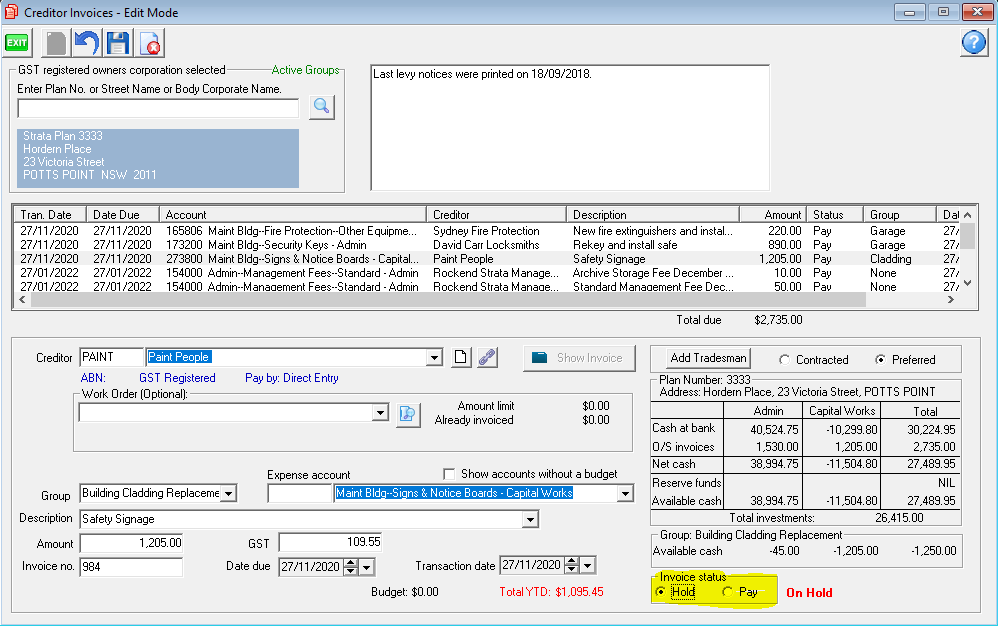998x626 pixels.
Task: Click the grey new document toolbar icon
Action: pos(55,43)
